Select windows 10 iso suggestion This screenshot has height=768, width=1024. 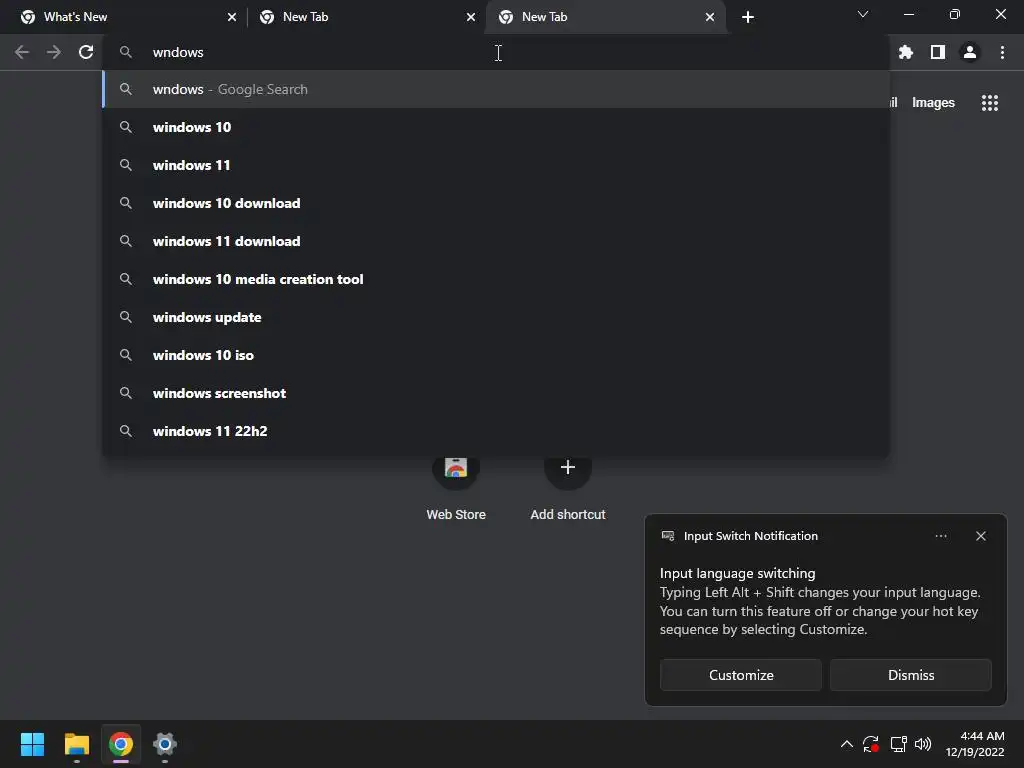coord(496,355)
